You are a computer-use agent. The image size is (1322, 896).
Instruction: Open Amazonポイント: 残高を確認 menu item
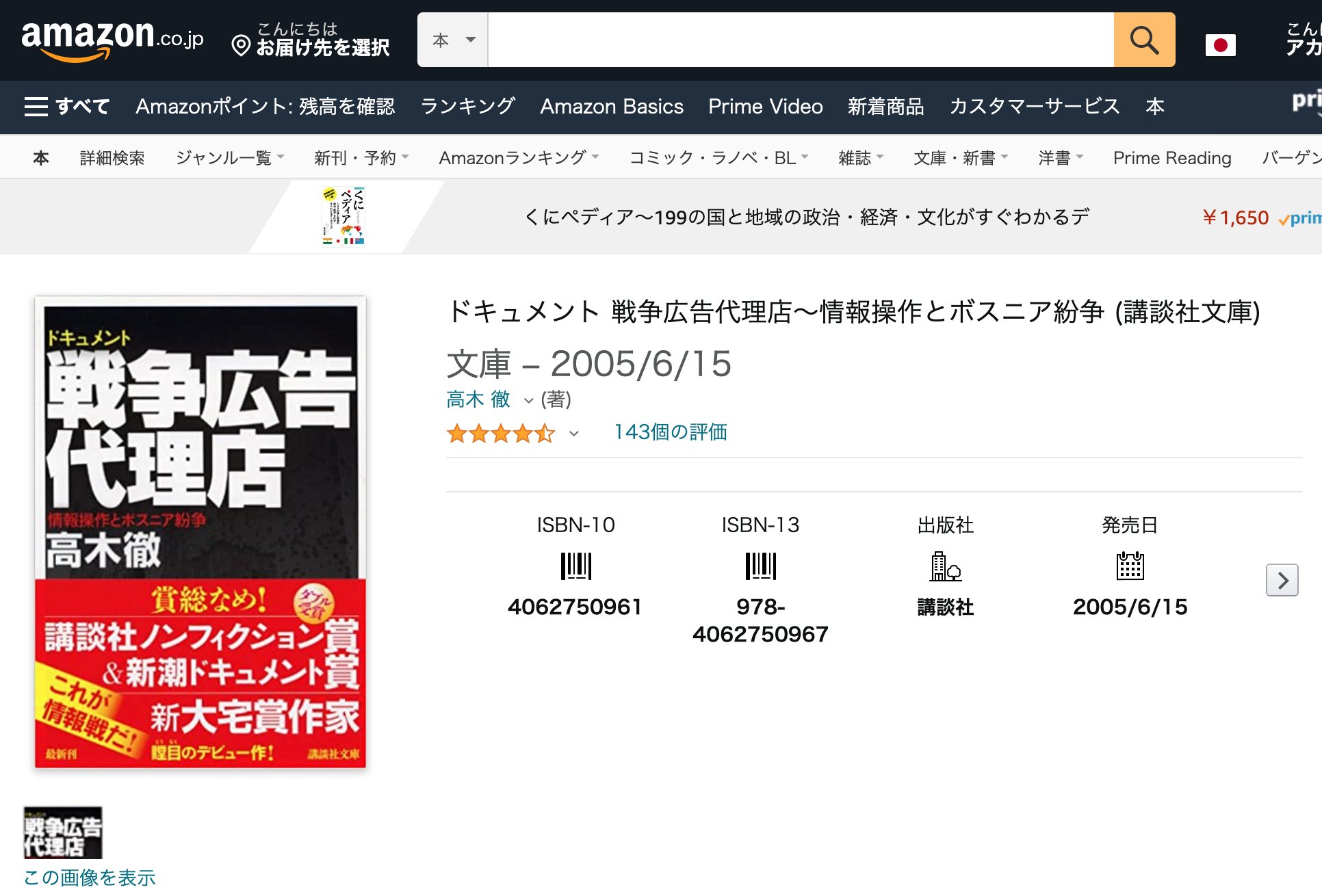pyautogui.click(x=265, y=107)
